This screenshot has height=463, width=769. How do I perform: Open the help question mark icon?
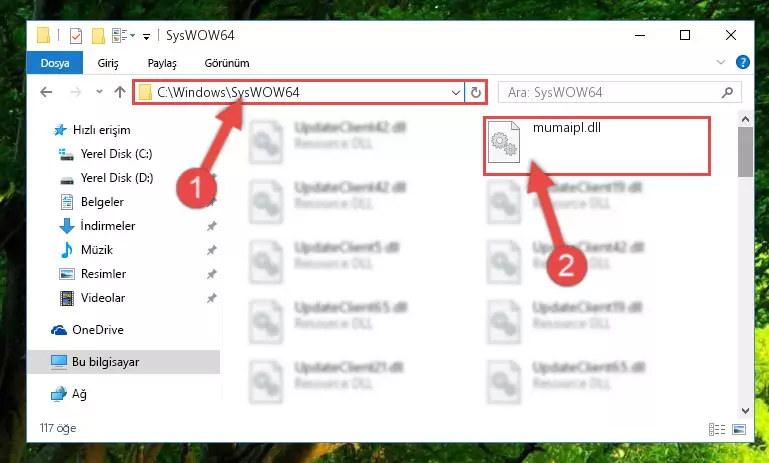(x=743, y=62)
